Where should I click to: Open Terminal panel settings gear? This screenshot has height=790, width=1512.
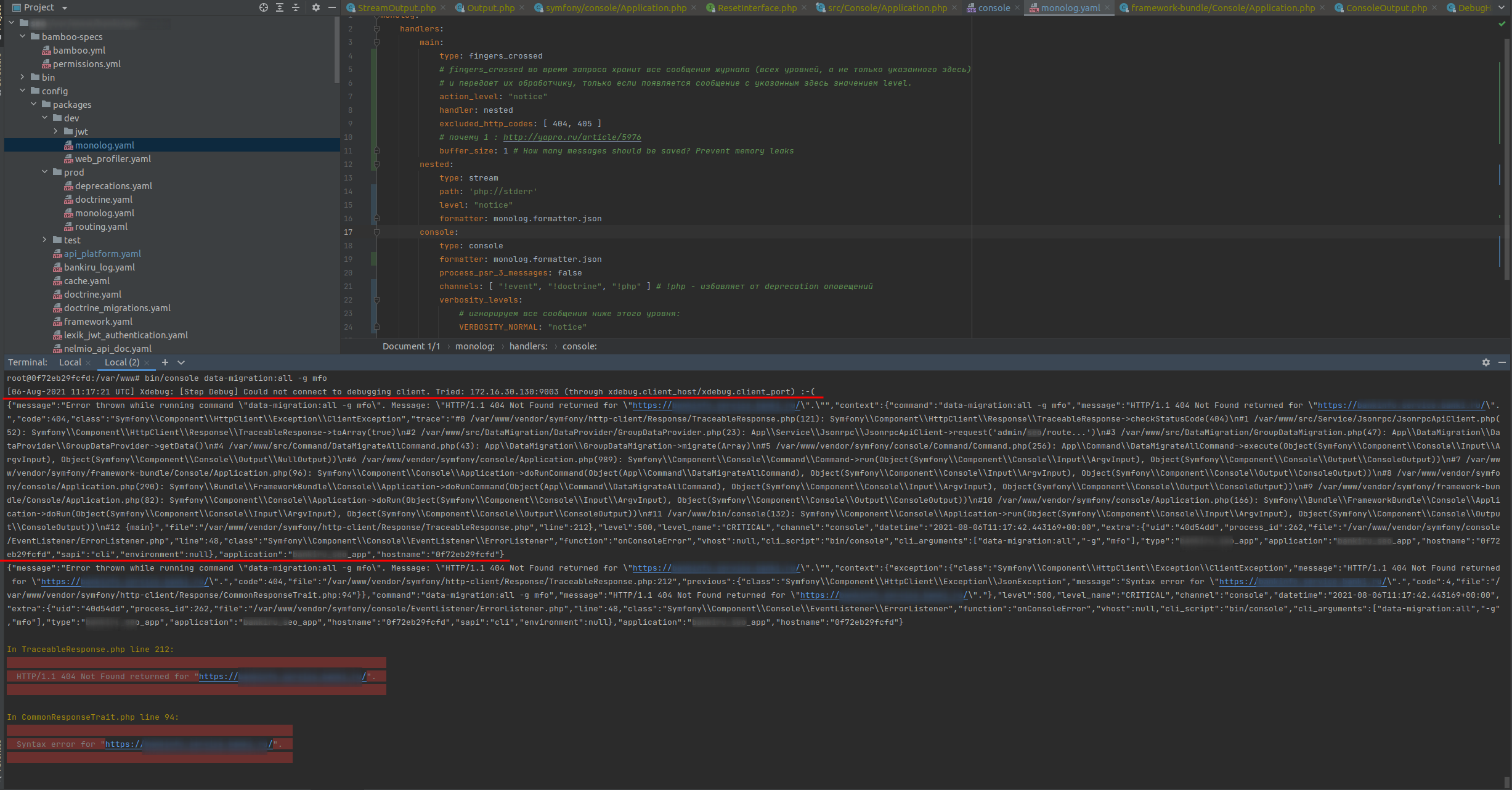click(x=1486, y=362)
